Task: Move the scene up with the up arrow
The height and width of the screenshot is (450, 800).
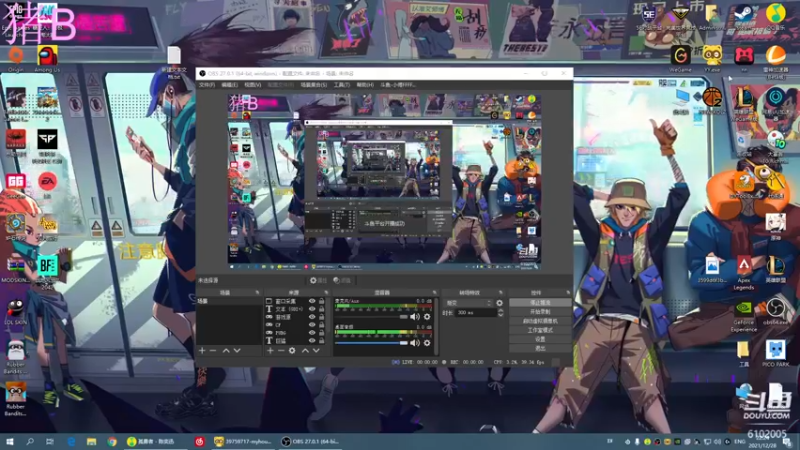Action: (x=226, y=351)
